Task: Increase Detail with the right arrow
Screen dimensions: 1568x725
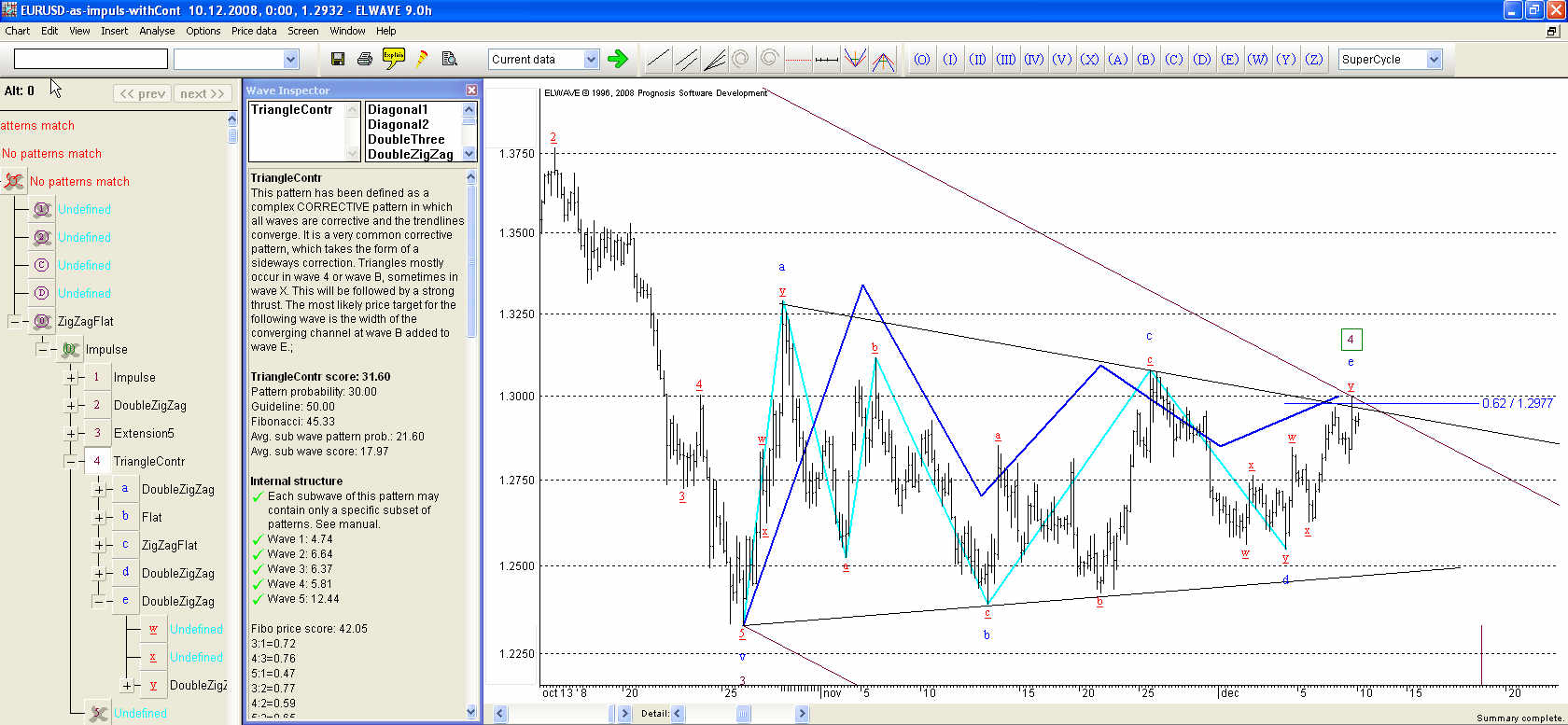Action: tap(802, 714)
